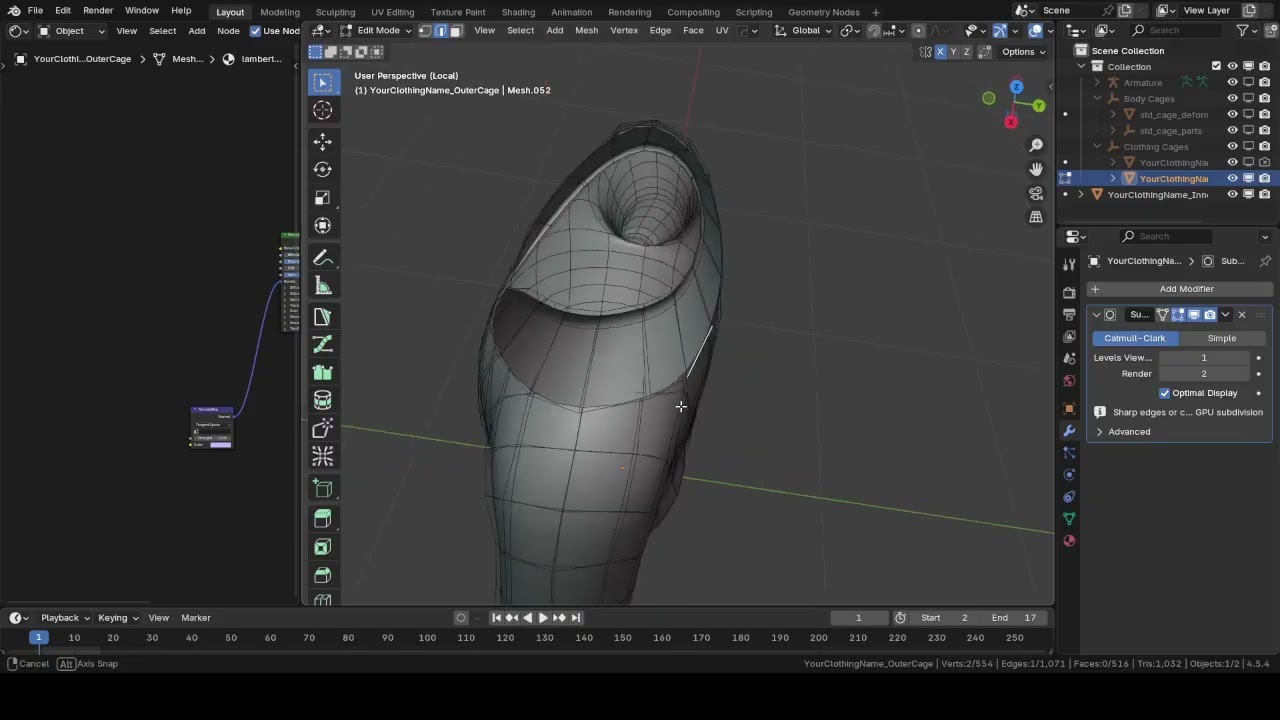This screenshot has height=720, width=1280.
Task: Adjust the Levels Viewport value field
Action: [x=1204, y=357]
